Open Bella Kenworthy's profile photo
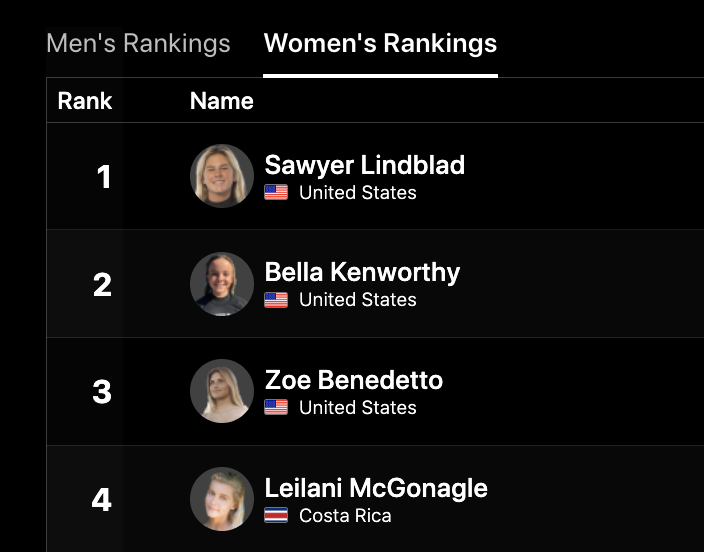704x552 pixels. [x=222, y=284]
